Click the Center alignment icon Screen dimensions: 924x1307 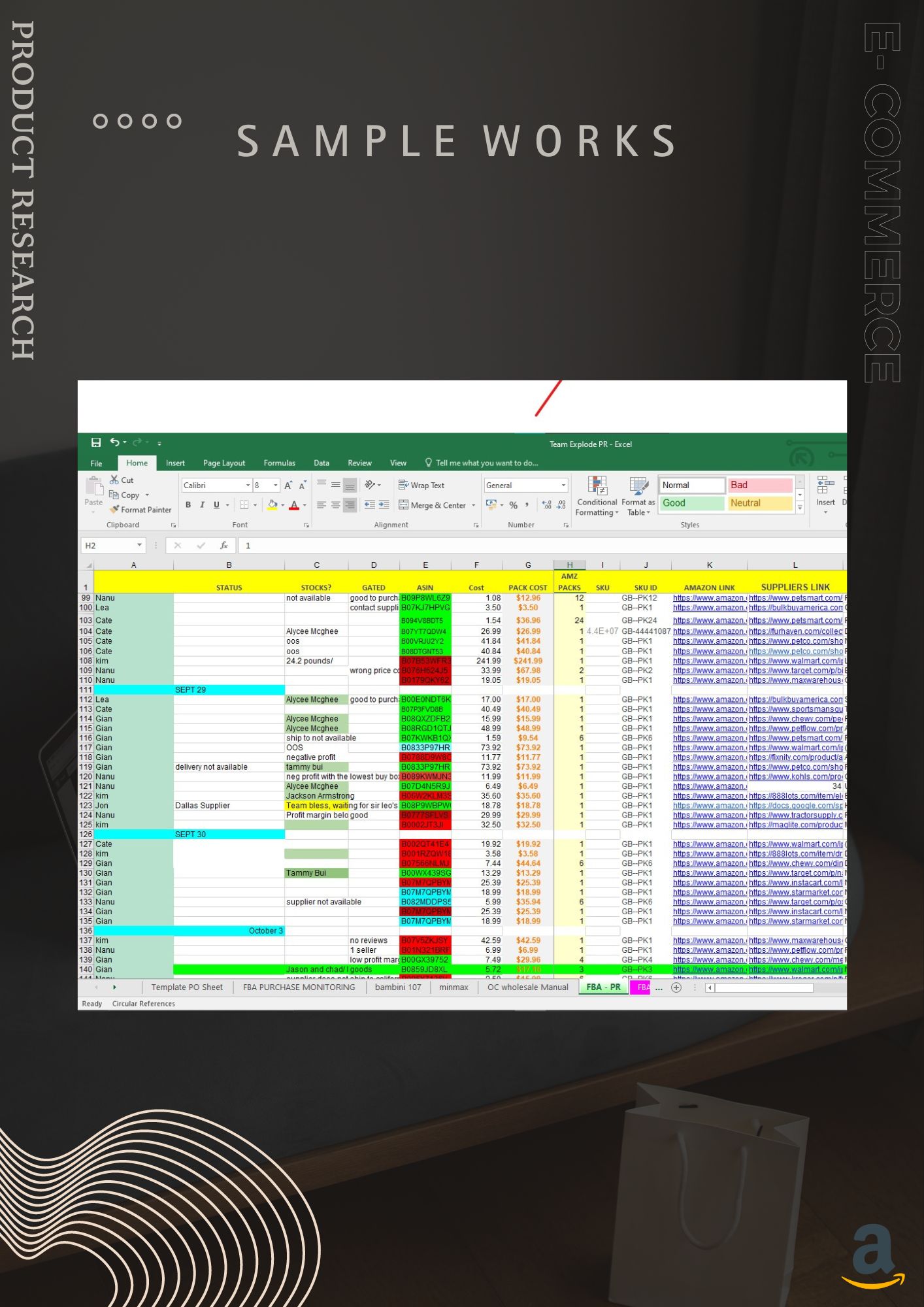coord(336,505)
